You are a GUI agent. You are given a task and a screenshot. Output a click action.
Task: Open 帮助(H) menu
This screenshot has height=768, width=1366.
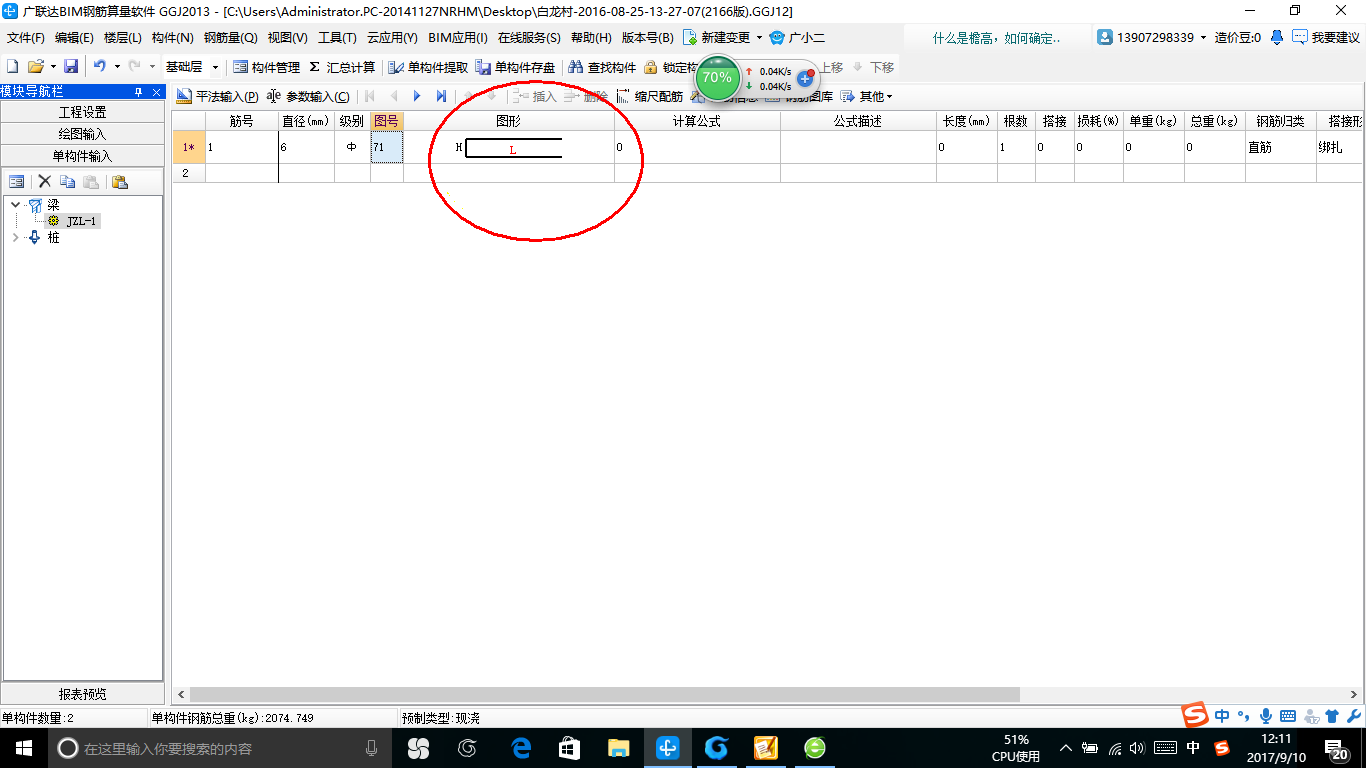[591, 37]
